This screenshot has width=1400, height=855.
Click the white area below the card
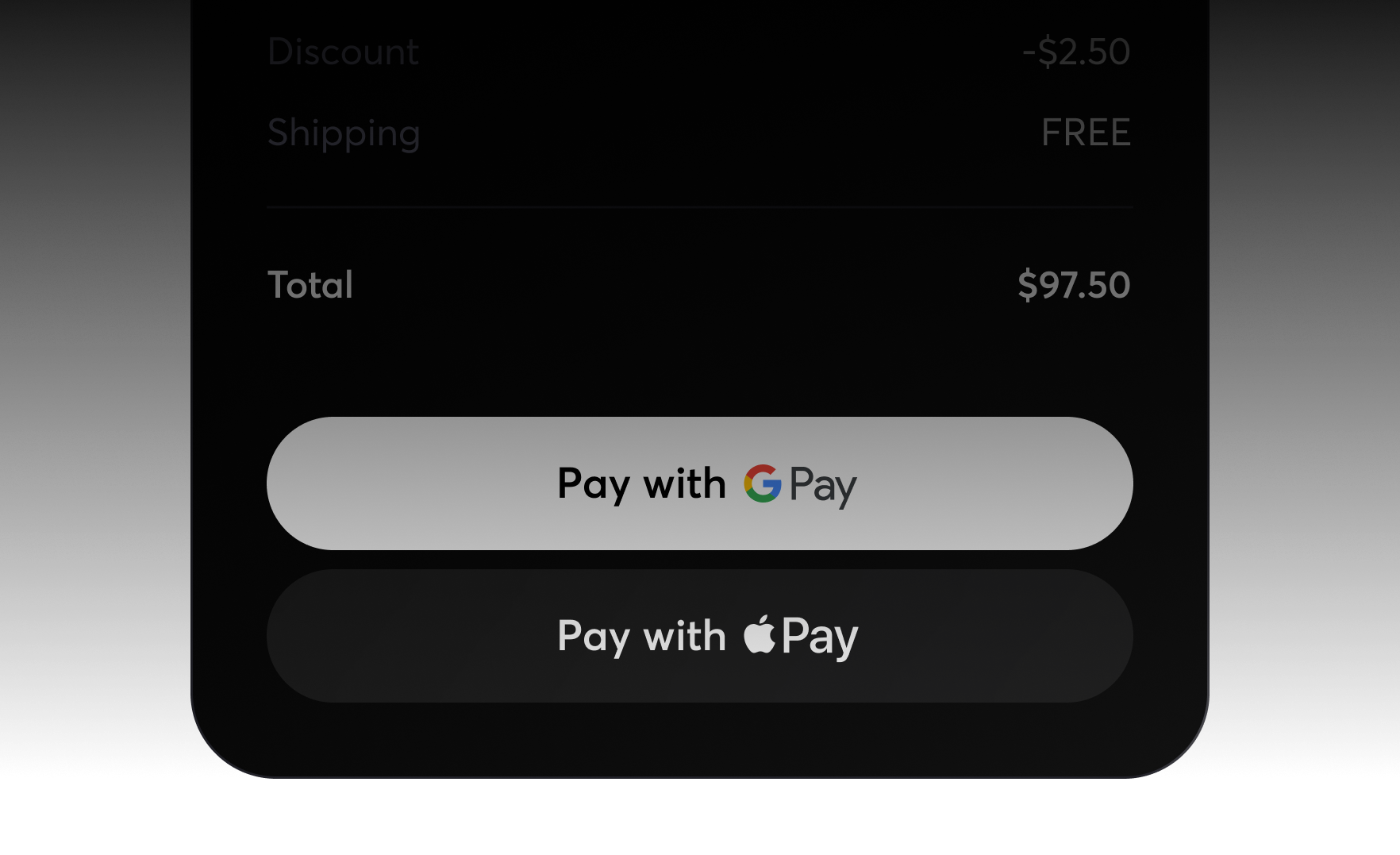click(700, 818)
